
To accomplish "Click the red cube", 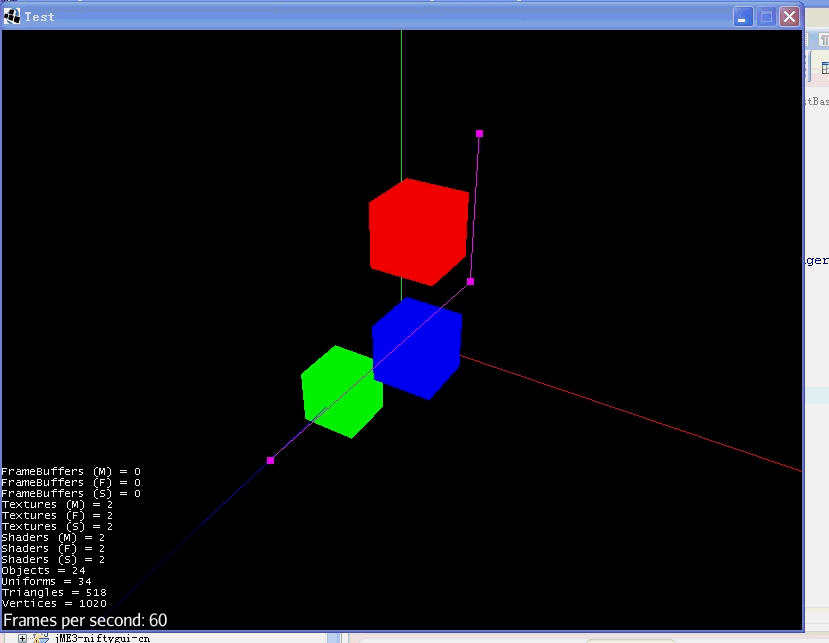I will click(418, 232).
